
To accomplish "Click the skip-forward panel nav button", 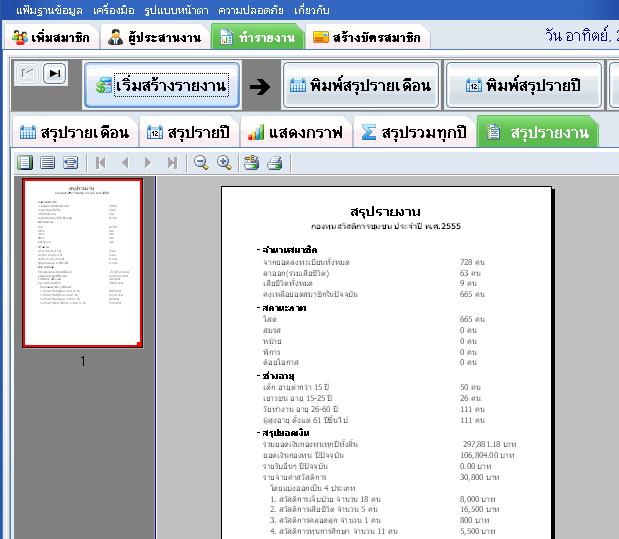I will pos(54,73).
